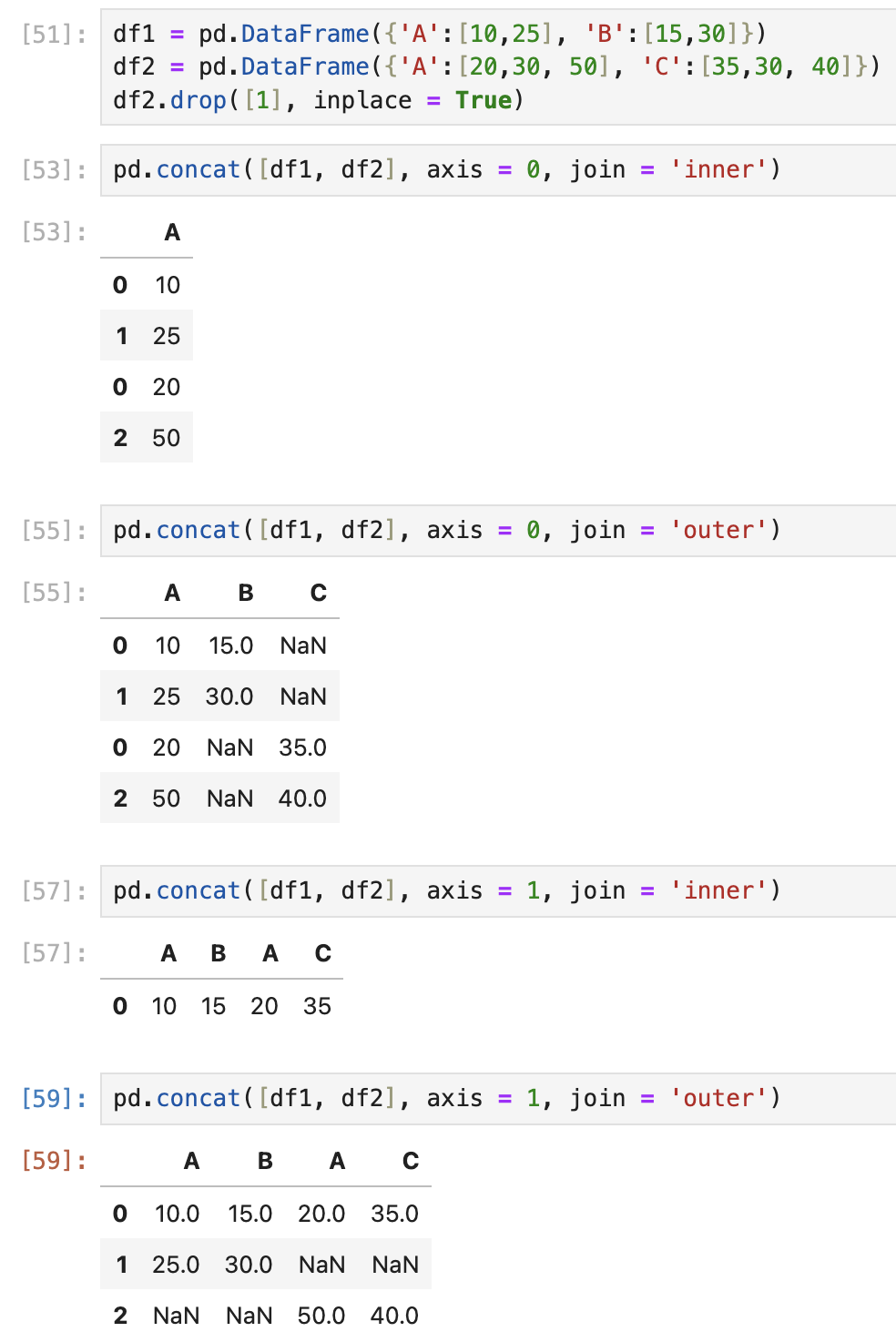Image resolution: width=896 pixels, height=1342 pixels.
Task: Click the 'outer' string in cell 59
Action: [x=719, y=1099]
